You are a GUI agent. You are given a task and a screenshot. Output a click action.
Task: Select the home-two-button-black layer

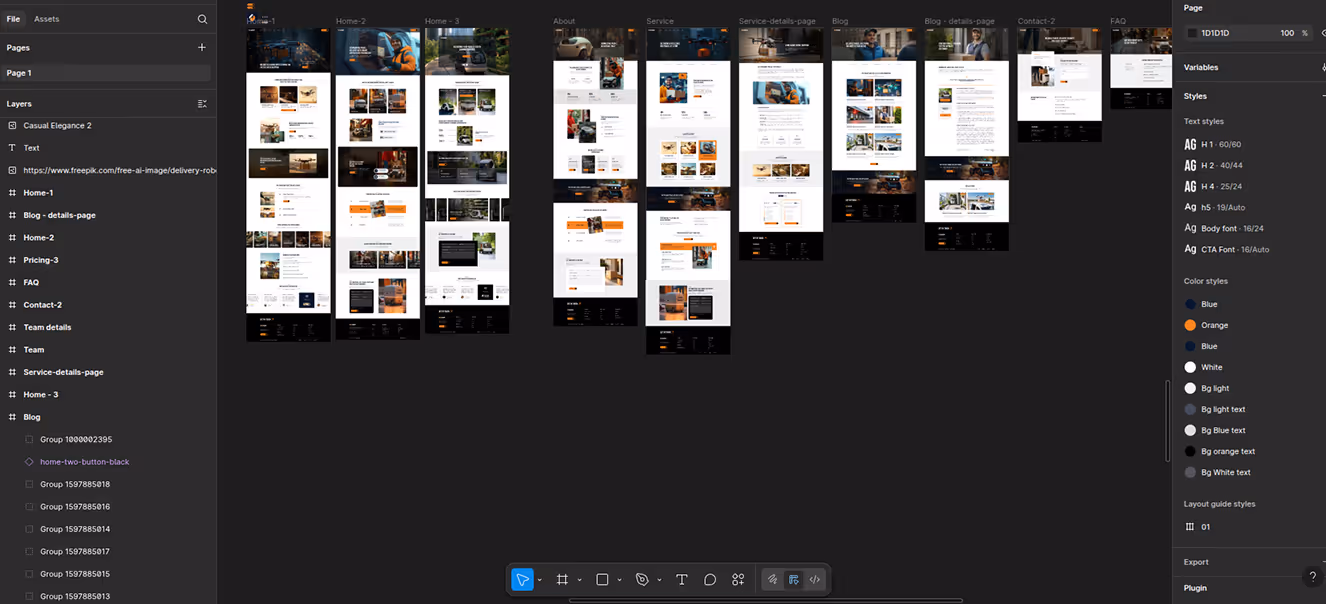(x=84, y=461)
